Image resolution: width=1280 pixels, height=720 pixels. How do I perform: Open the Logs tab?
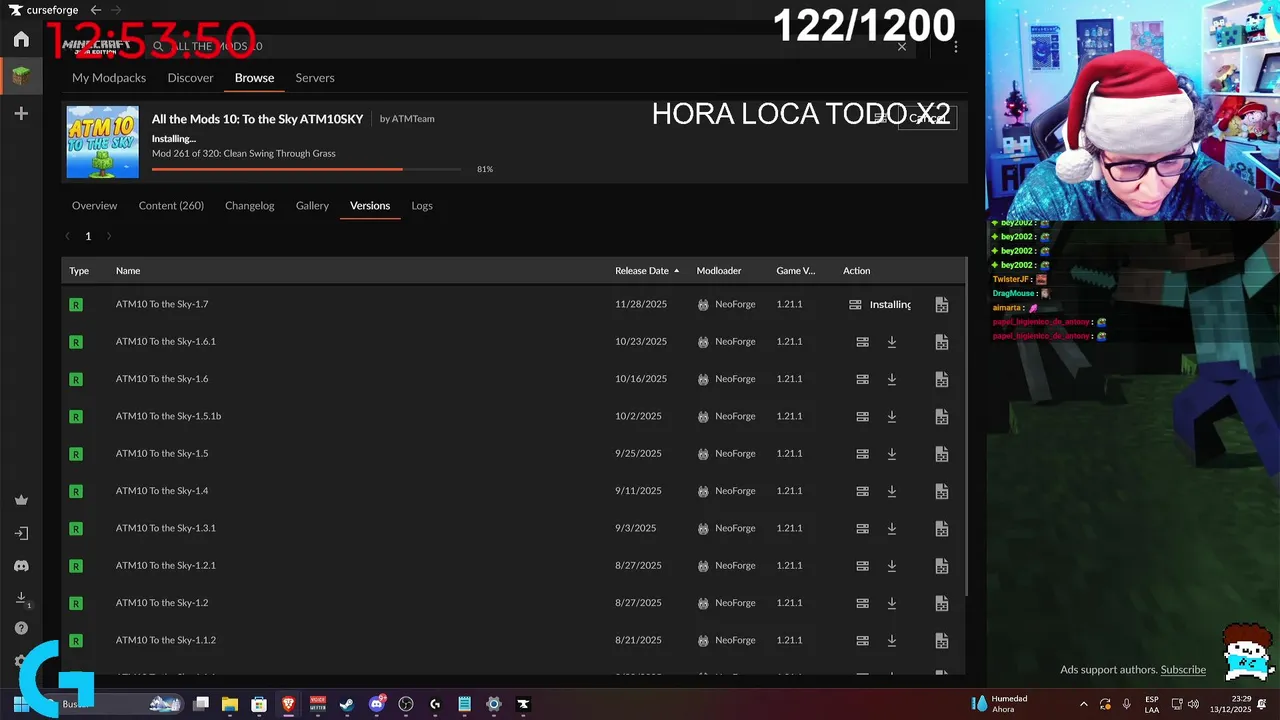422,206
